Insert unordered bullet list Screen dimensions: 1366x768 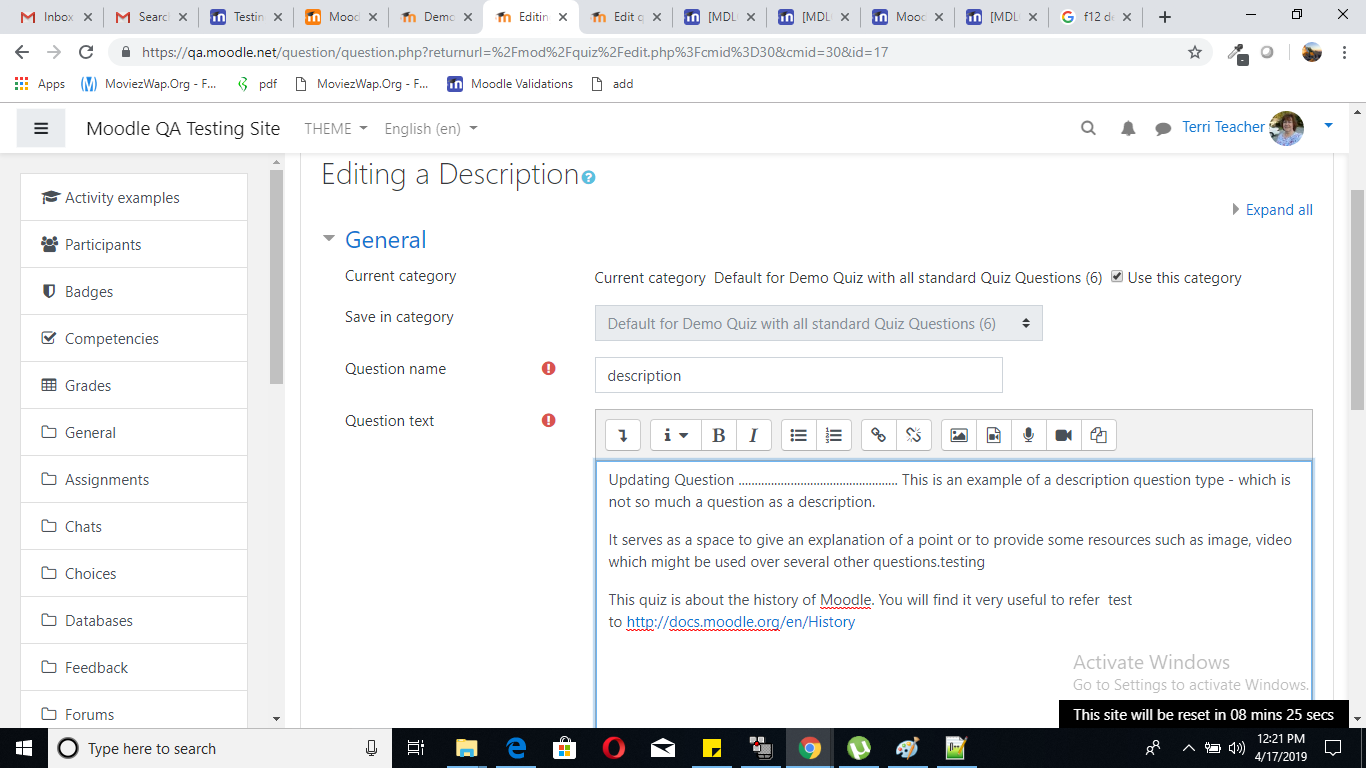pos(798,435)
